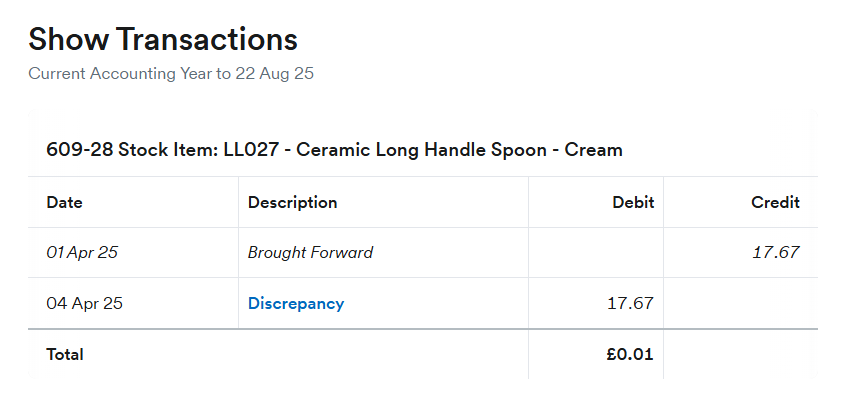Click the 04 Apr 25 date cell
This screenshot has width=841, height=401.
click(x=85, y=303)
